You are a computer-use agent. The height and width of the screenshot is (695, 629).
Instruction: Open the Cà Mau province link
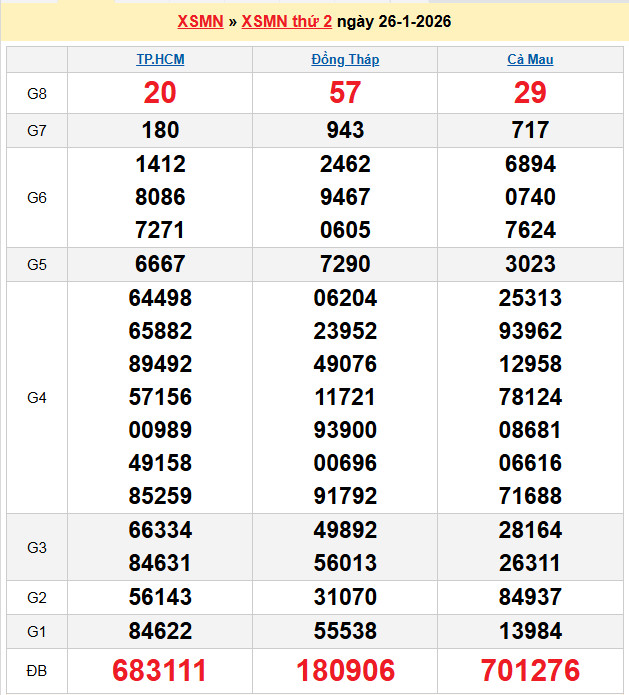pyautogui.click(x=530, y=59)
